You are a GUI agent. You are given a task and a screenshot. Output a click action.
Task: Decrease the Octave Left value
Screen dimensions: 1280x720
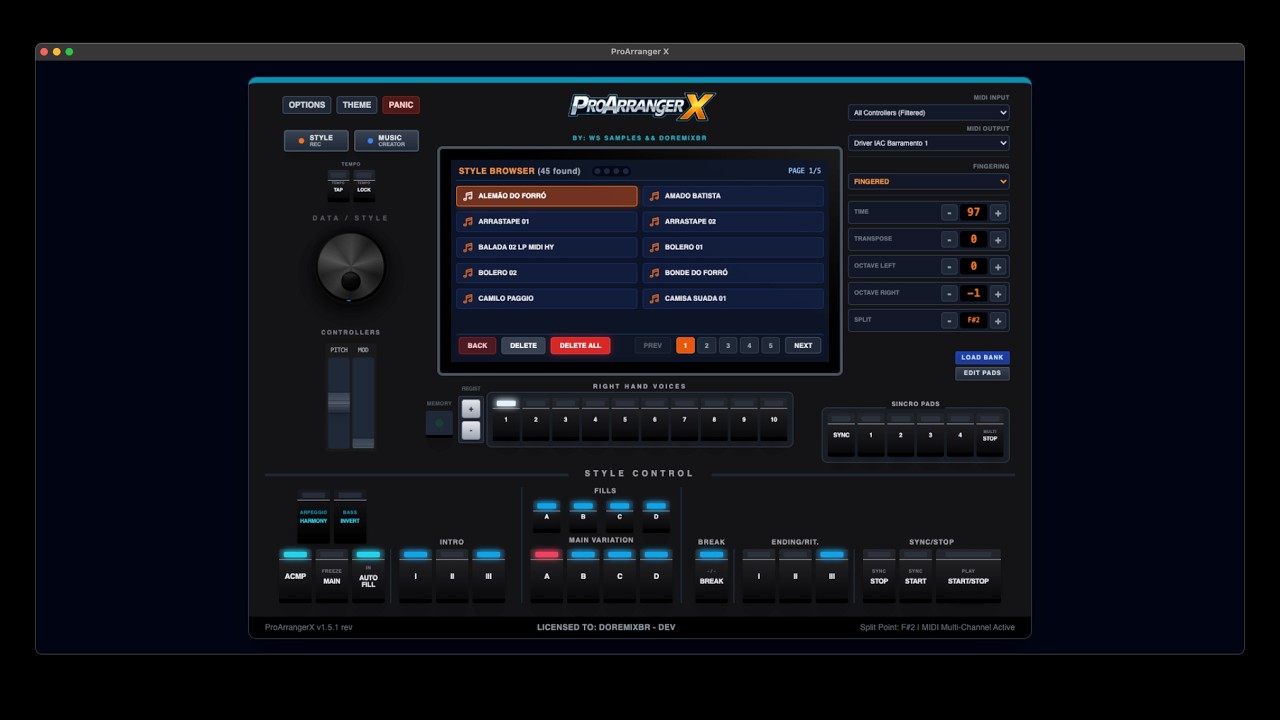pyautogui.click(x=950, y=267)
